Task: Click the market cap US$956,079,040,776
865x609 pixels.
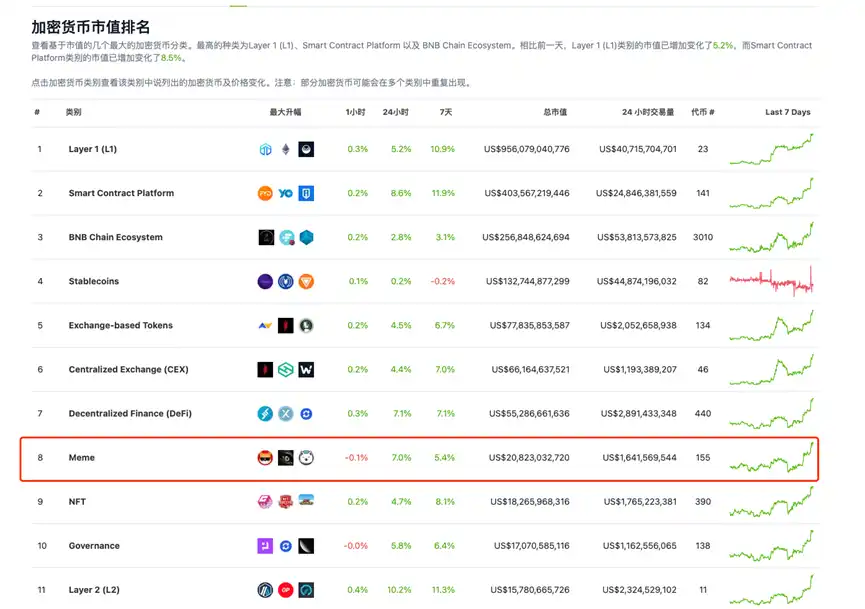Action: 527,149
